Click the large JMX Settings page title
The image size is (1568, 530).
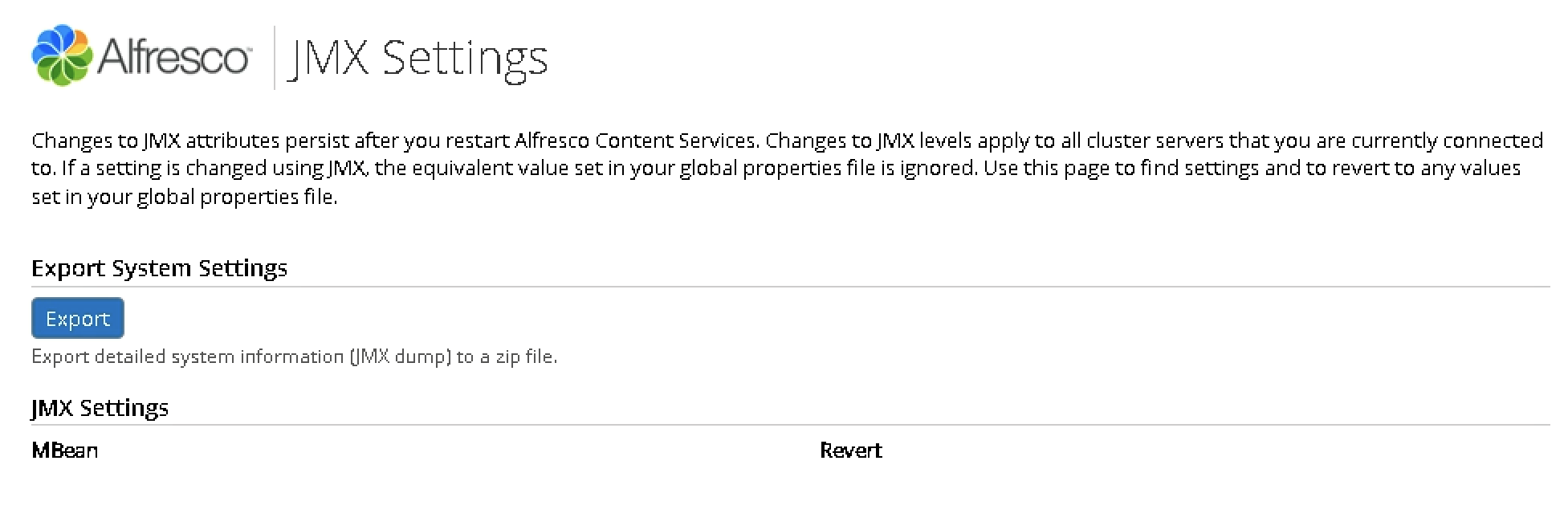click(417, 59)
